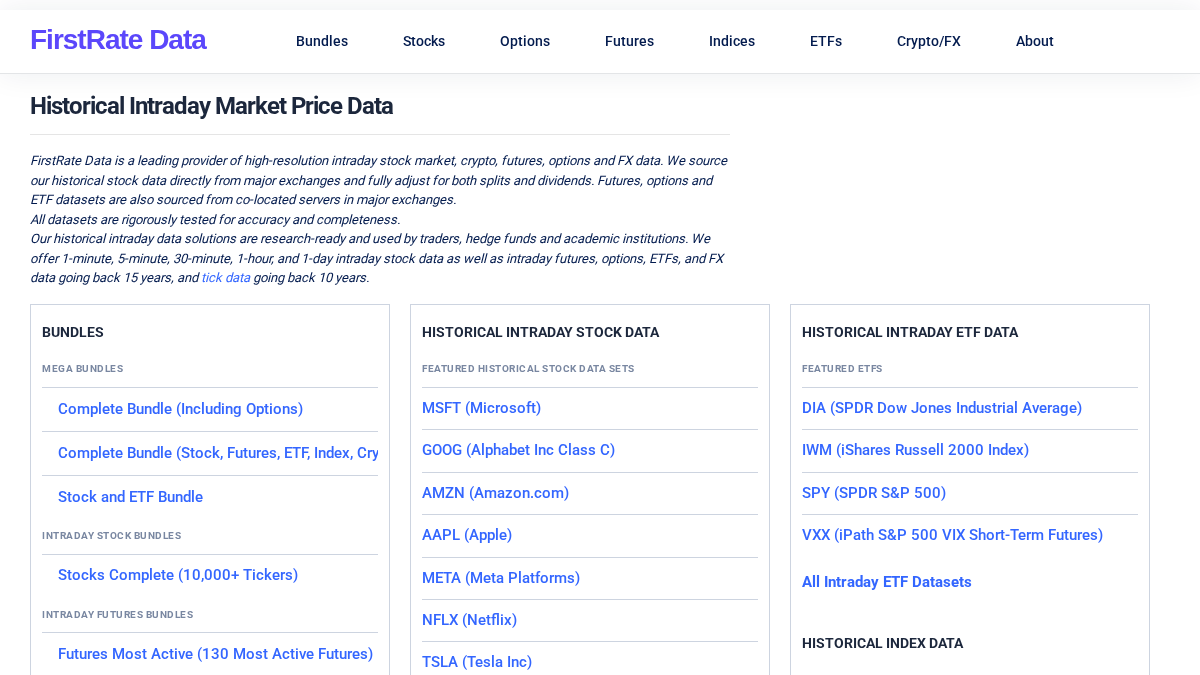The image size is (1200, 675).
Task: Click the HISTORICAL INTRADAY STOCK DATA heading
Action: pos(540,332)
